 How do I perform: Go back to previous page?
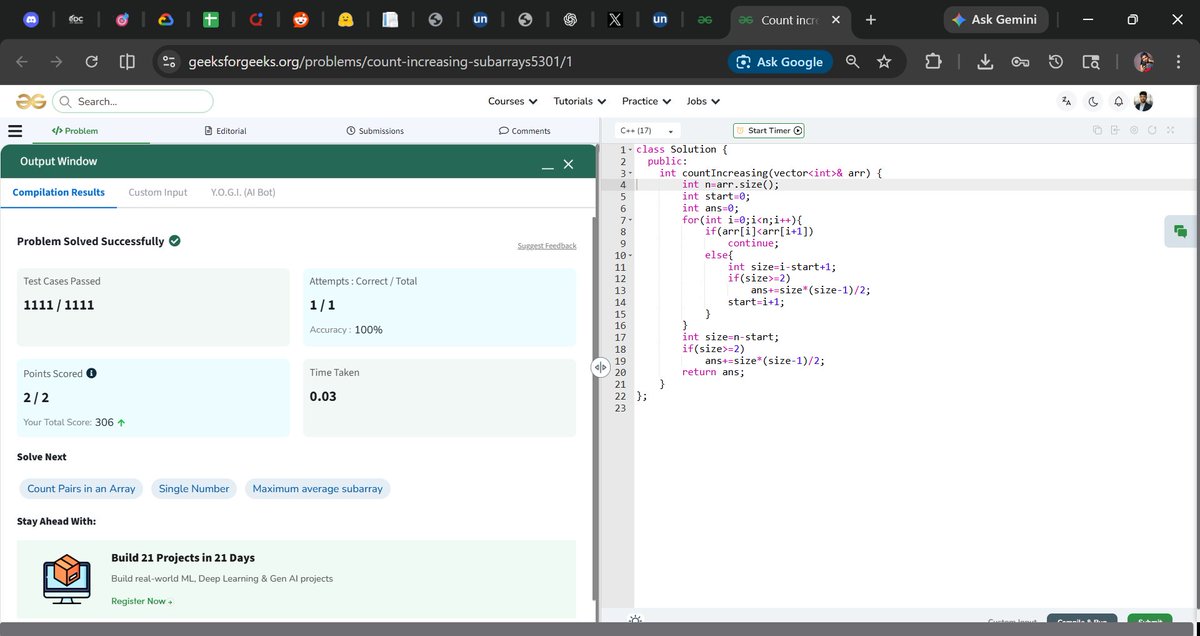tap(23, 62)
